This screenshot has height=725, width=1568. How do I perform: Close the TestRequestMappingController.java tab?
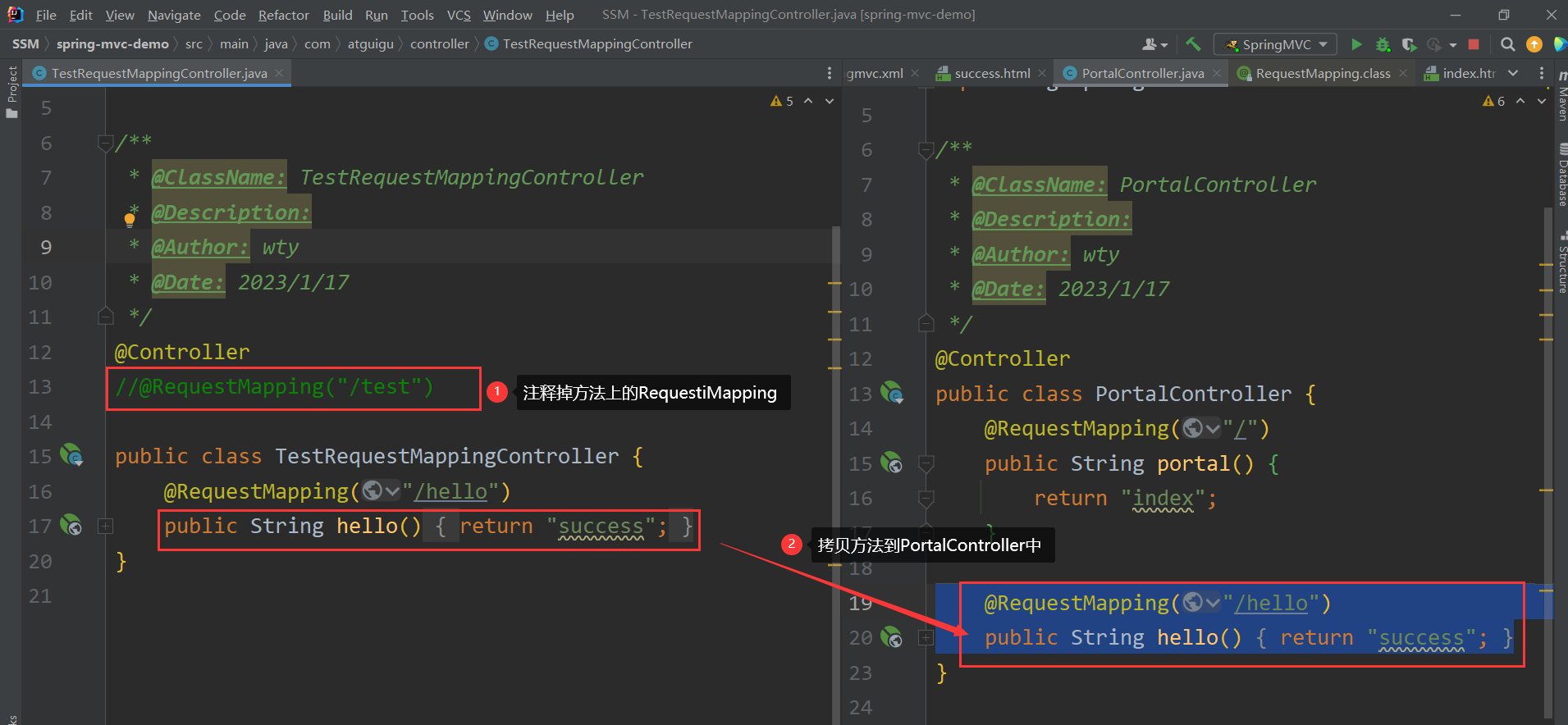[x=279, y=73]
